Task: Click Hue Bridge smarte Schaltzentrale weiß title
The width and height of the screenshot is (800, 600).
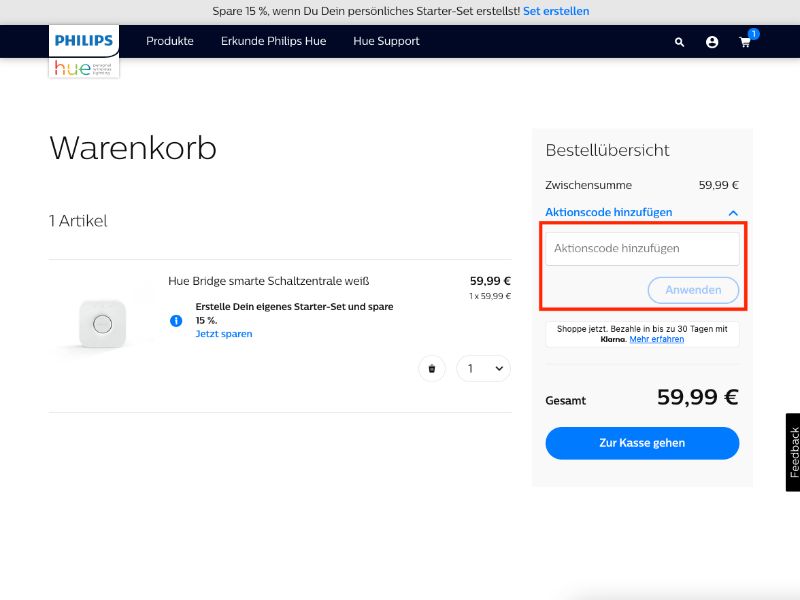Action: tap(268, 281)
